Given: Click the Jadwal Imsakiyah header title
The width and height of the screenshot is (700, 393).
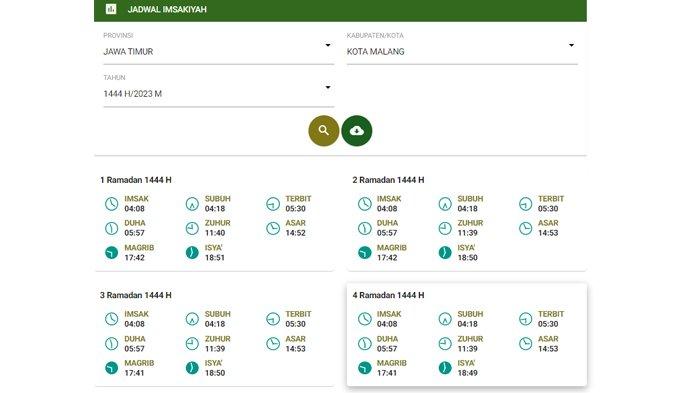Looking at the screenshot, I should [167, 9].
